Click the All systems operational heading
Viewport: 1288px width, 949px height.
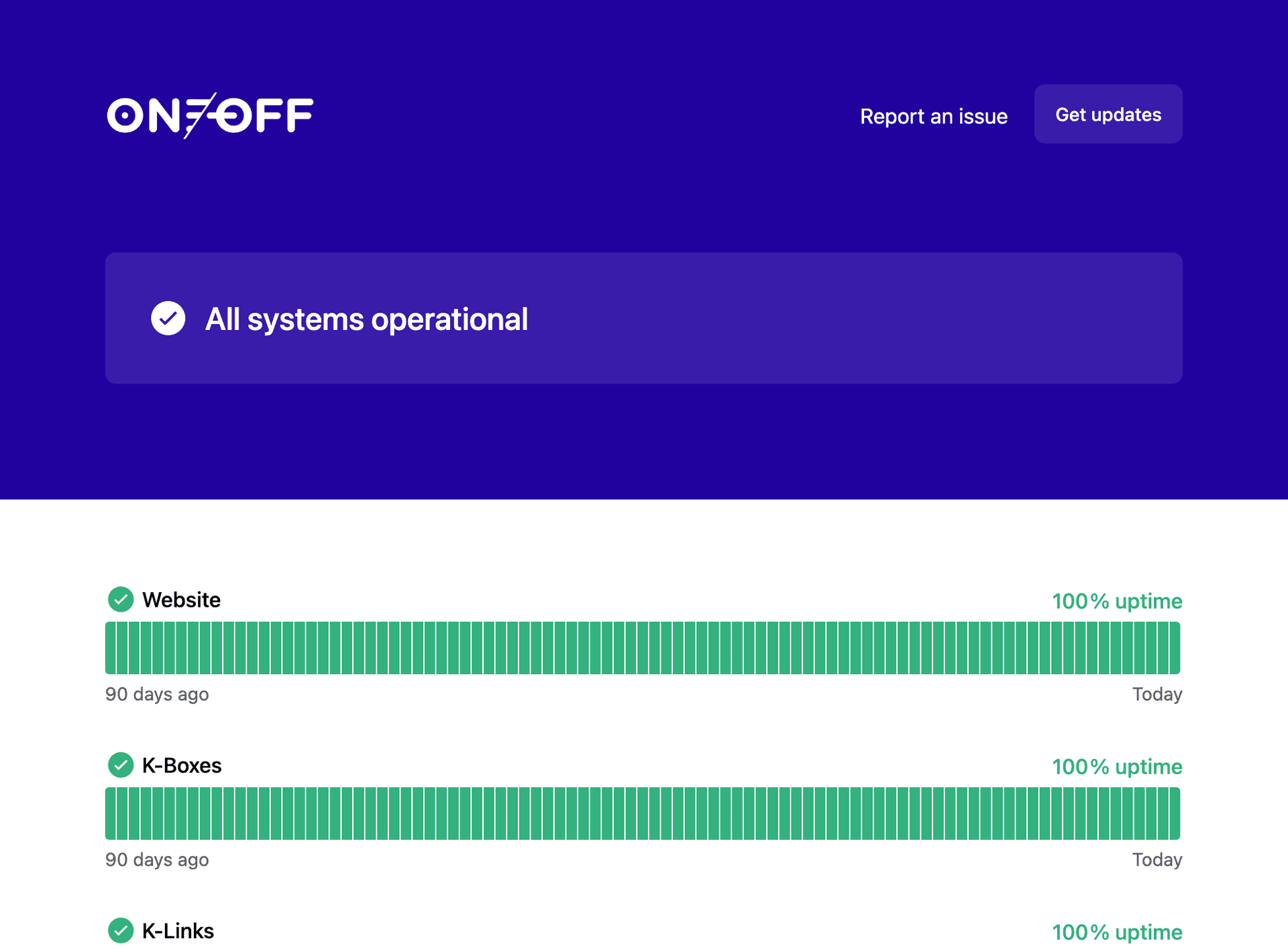366,319
